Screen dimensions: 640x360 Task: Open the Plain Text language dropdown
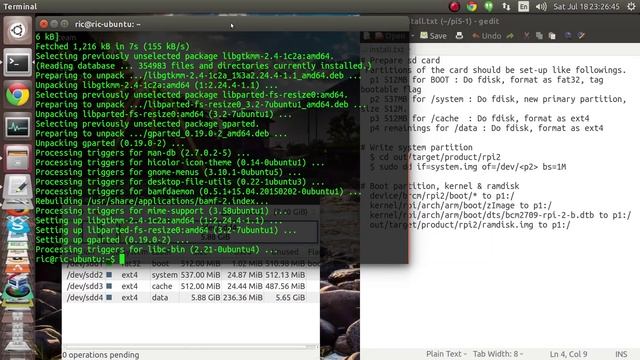(x=446, y=354)
